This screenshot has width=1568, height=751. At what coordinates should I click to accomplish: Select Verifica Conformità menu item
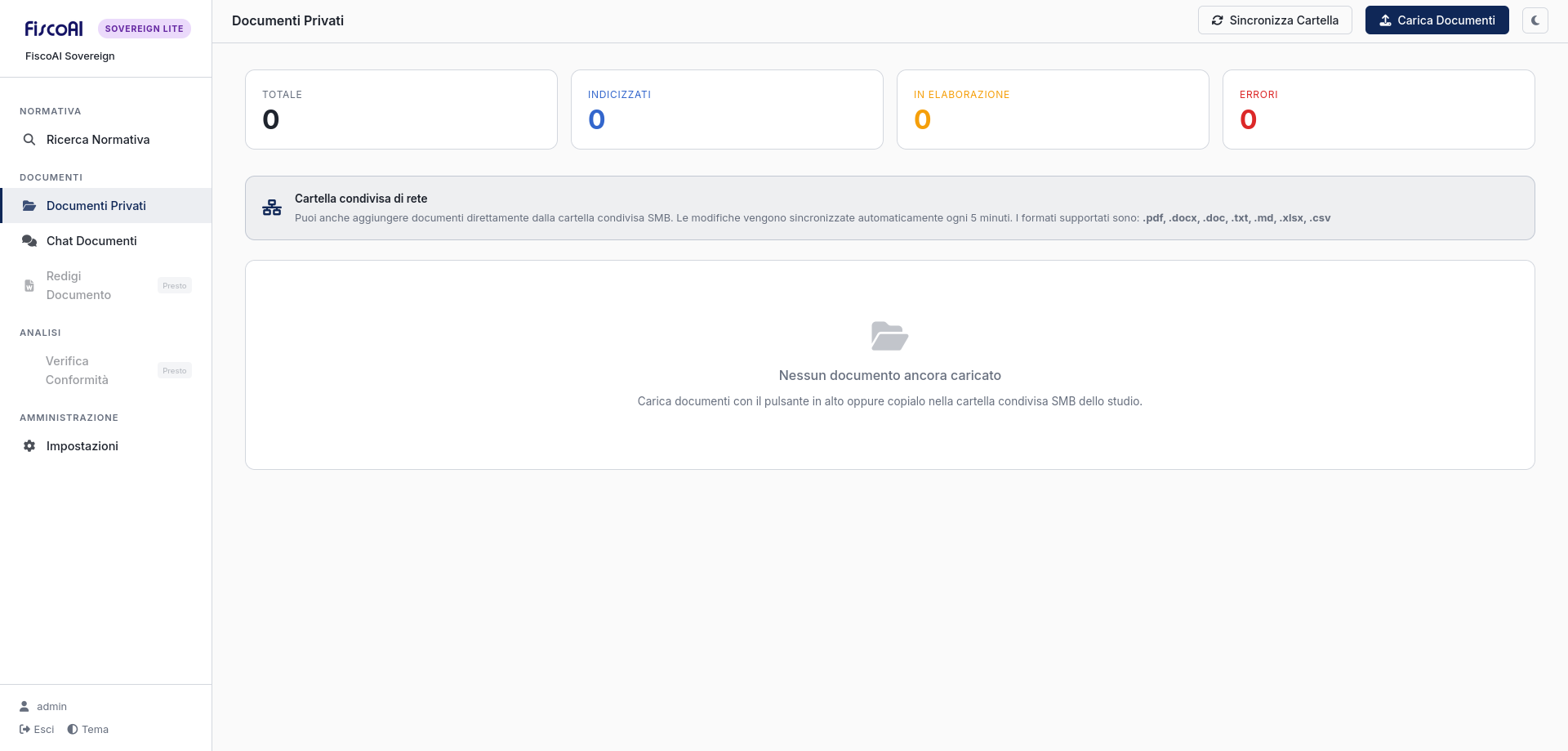(106, 370)
